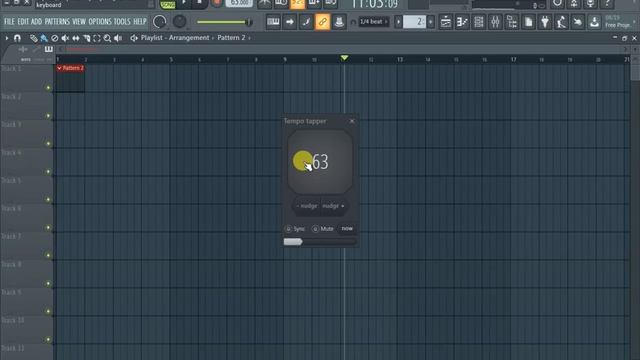Viewport: 640px width, 360px height.
Task: Toggle mute switch for Track 4
Action: pyautogui.click(x=48, y=172)
